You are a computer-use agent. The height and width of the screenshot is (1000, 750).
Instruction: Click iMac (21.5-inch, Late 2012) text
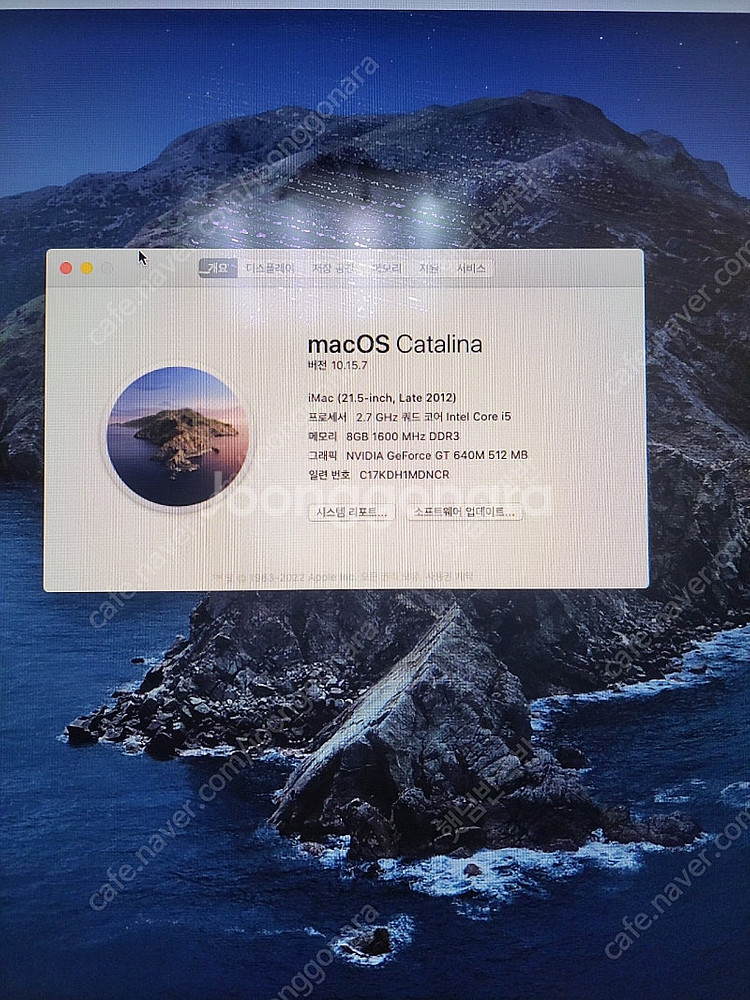tap(382, 397)
